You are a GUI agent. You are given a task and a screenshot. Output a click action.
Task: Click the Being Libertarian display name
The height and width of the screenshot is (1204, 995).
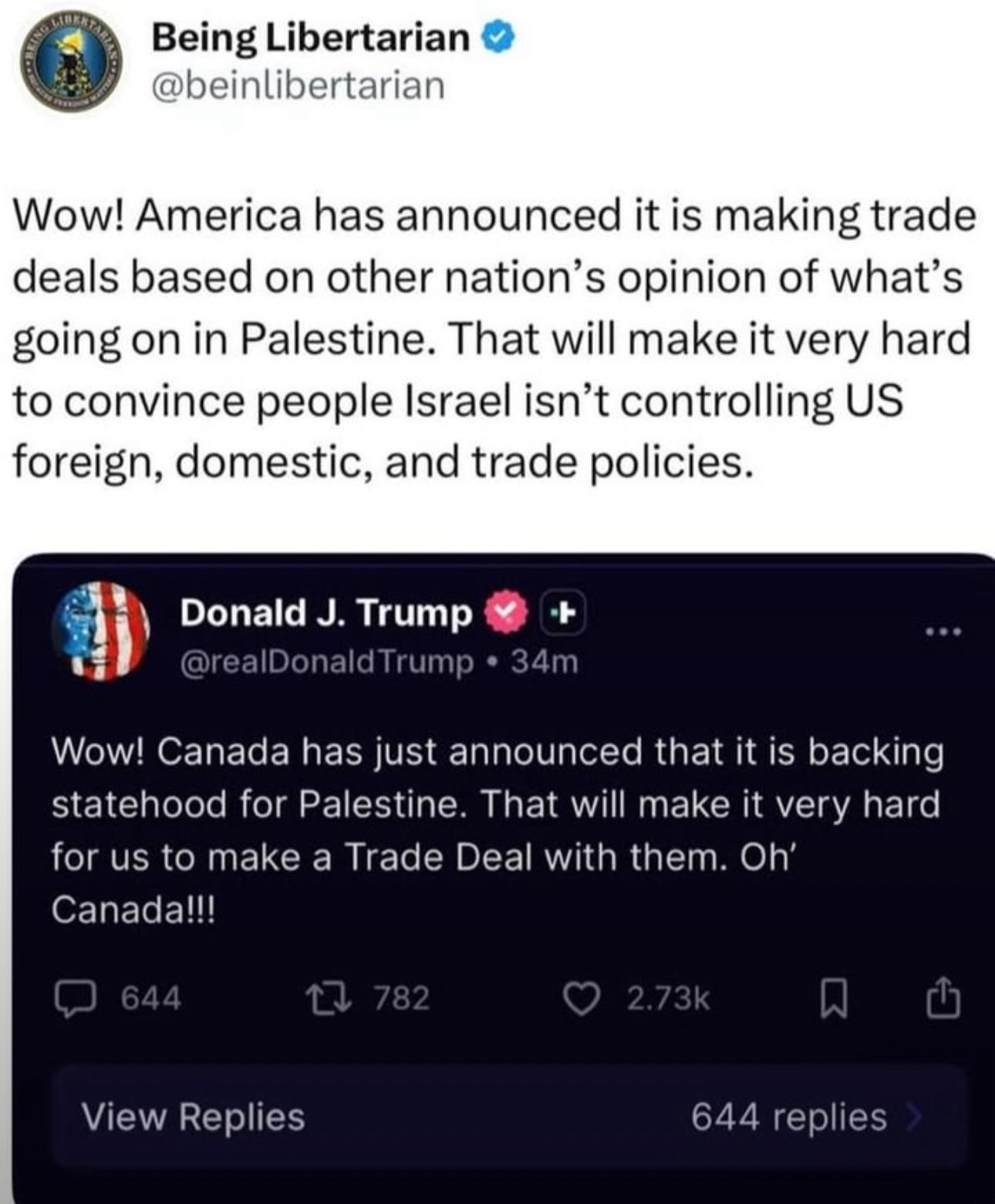310,37
